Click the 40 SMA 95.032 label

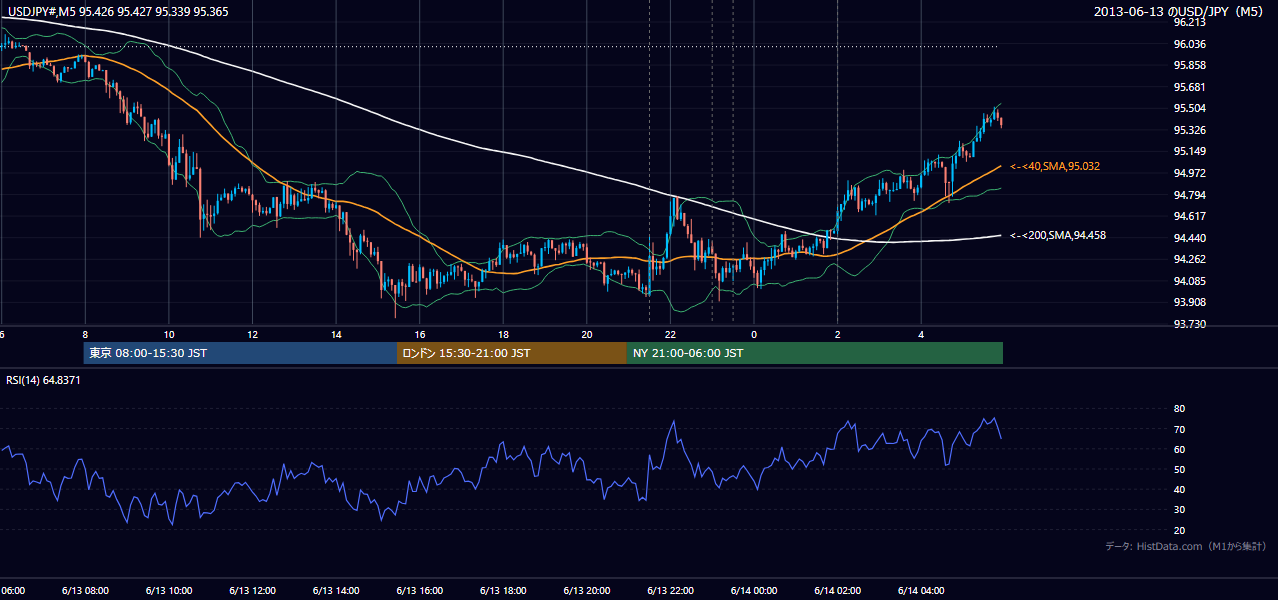[1055, 166]
